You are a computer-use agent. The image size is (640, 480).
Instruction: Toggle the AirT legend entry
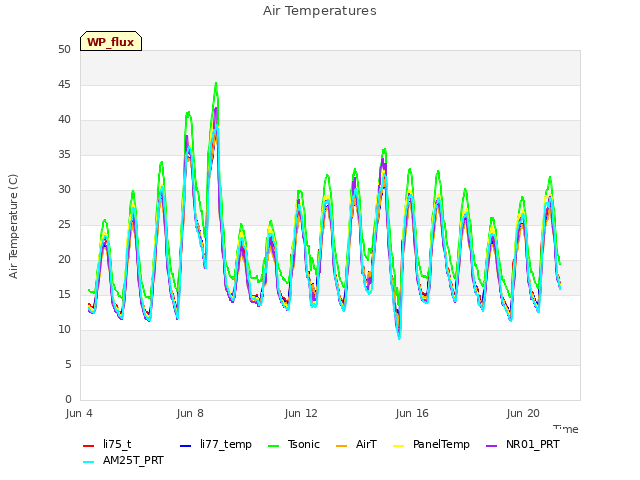356,444
